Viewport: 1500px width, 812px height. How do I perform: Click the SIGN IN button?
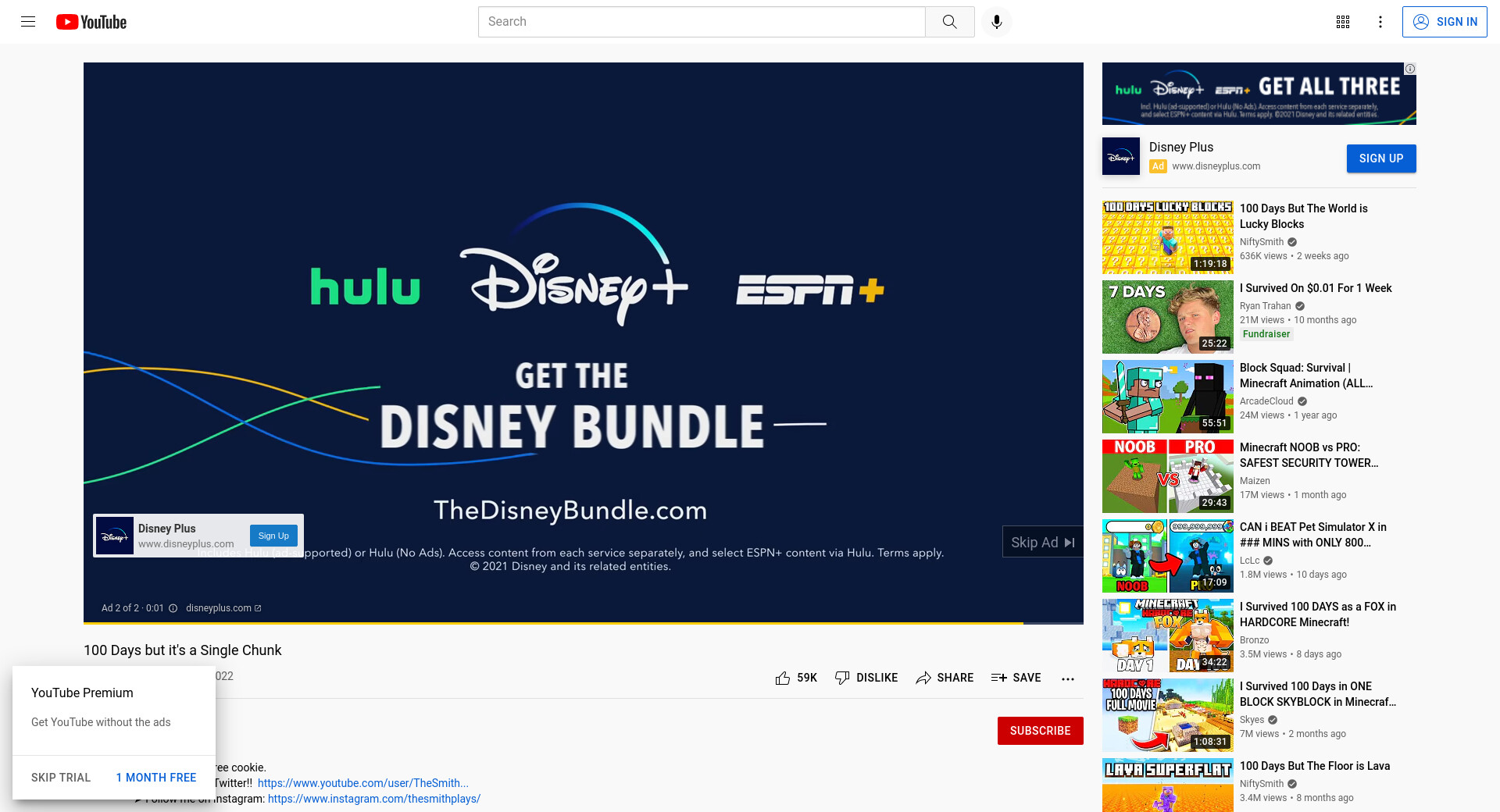1445,22
